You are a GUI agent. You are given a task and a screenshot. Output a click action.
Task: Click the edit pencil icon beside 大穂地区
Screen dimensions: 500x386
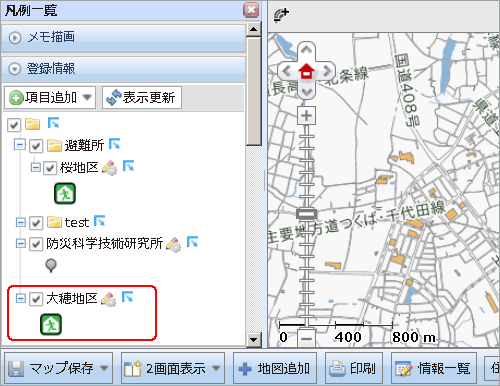point(109,299)
